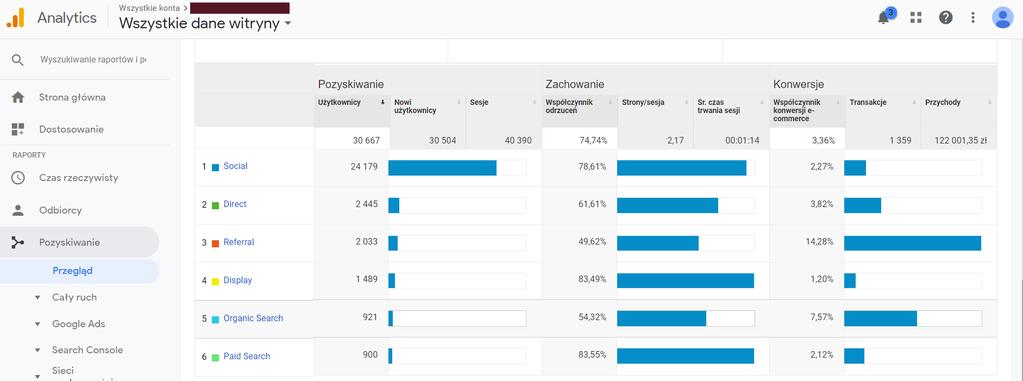Open the Sesje column dropdown
1023x381 pixels.
point(534,102)
